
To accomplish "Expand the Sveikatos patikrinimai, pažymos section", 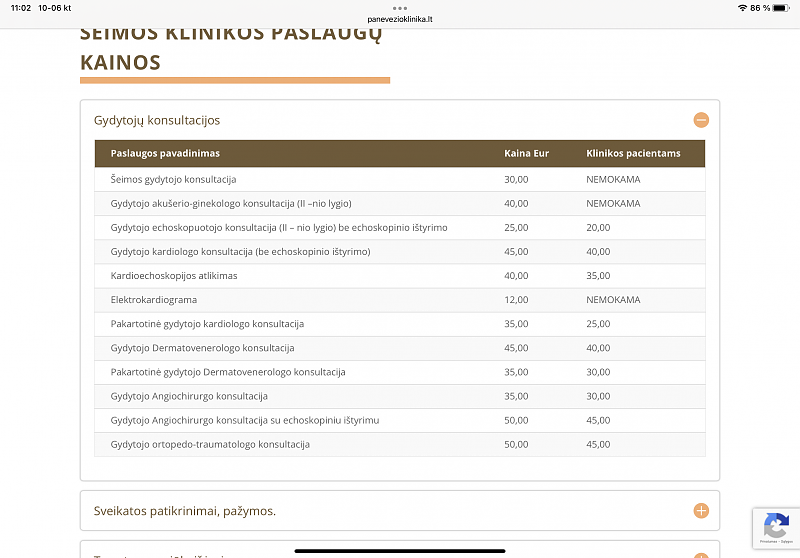I will 185,511.
